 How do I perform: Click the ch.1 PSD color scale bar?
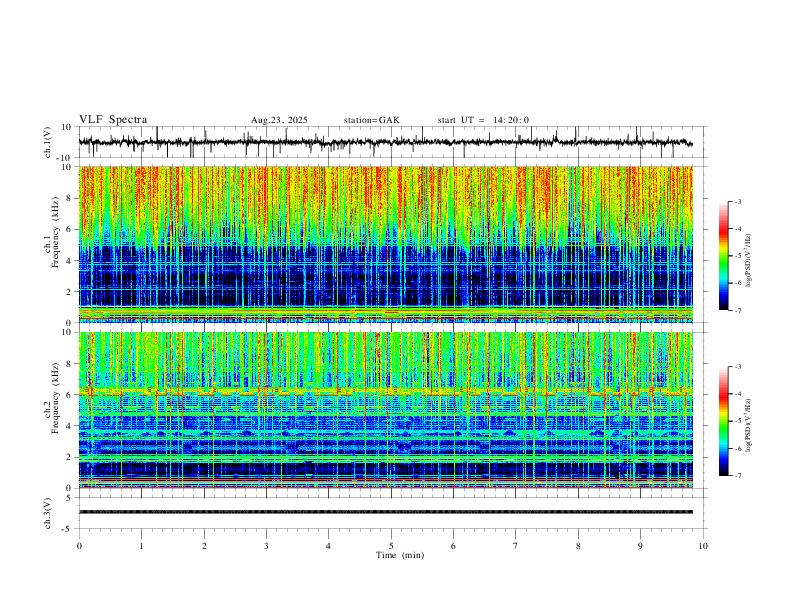tap(724, 256)
